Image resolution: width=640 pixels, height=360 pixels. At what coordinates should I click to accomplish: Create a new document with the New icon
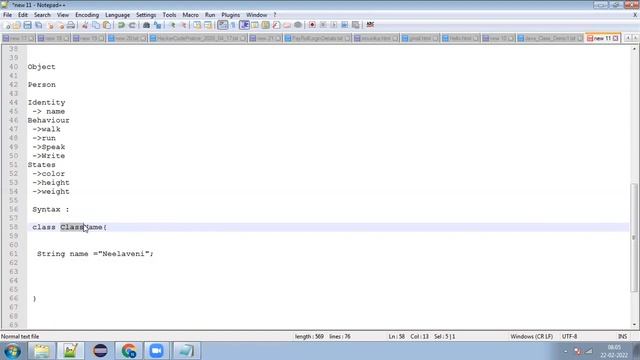[x=7, y=25]
